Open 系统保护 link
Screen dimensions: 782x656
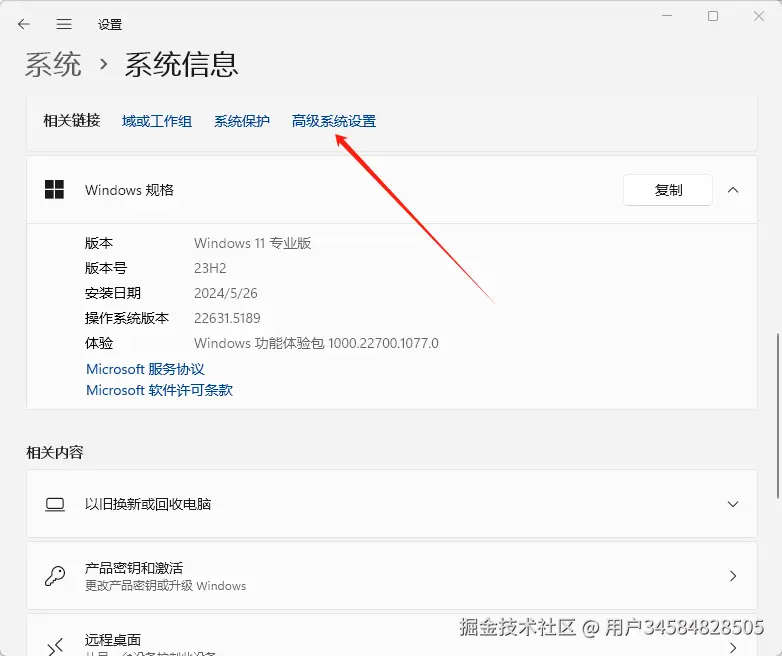(x=242, y=121)
